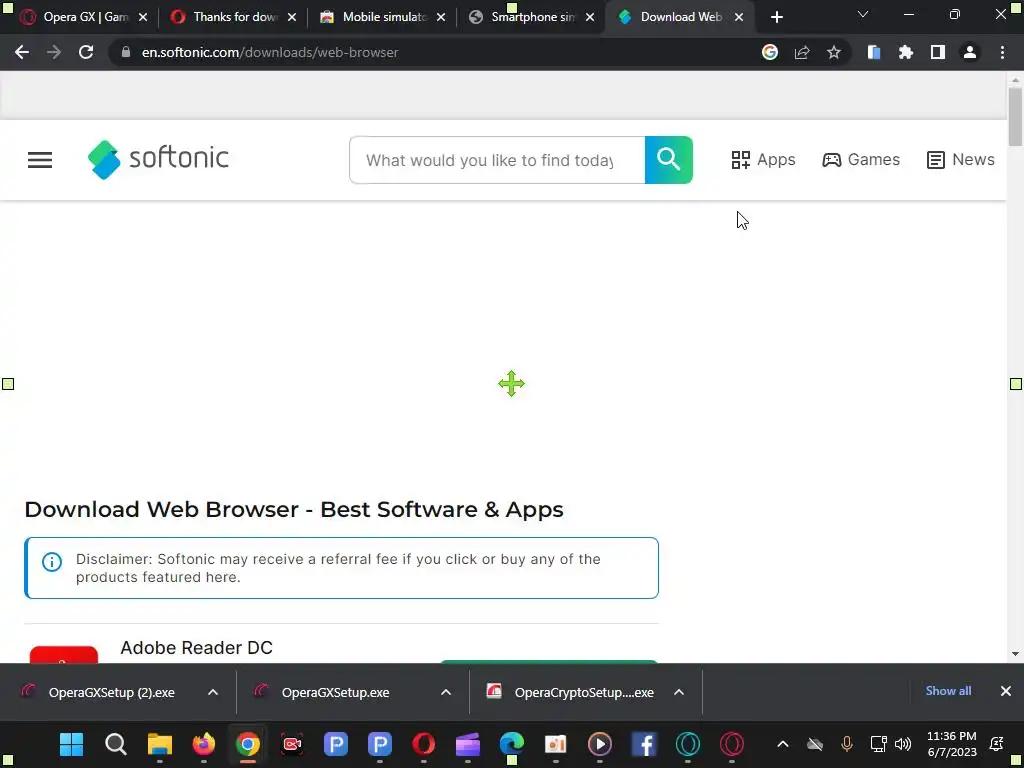This screenshot has height=768, width=1024.
Task: Open a new browser tab
Action: (x=776, y=17)
